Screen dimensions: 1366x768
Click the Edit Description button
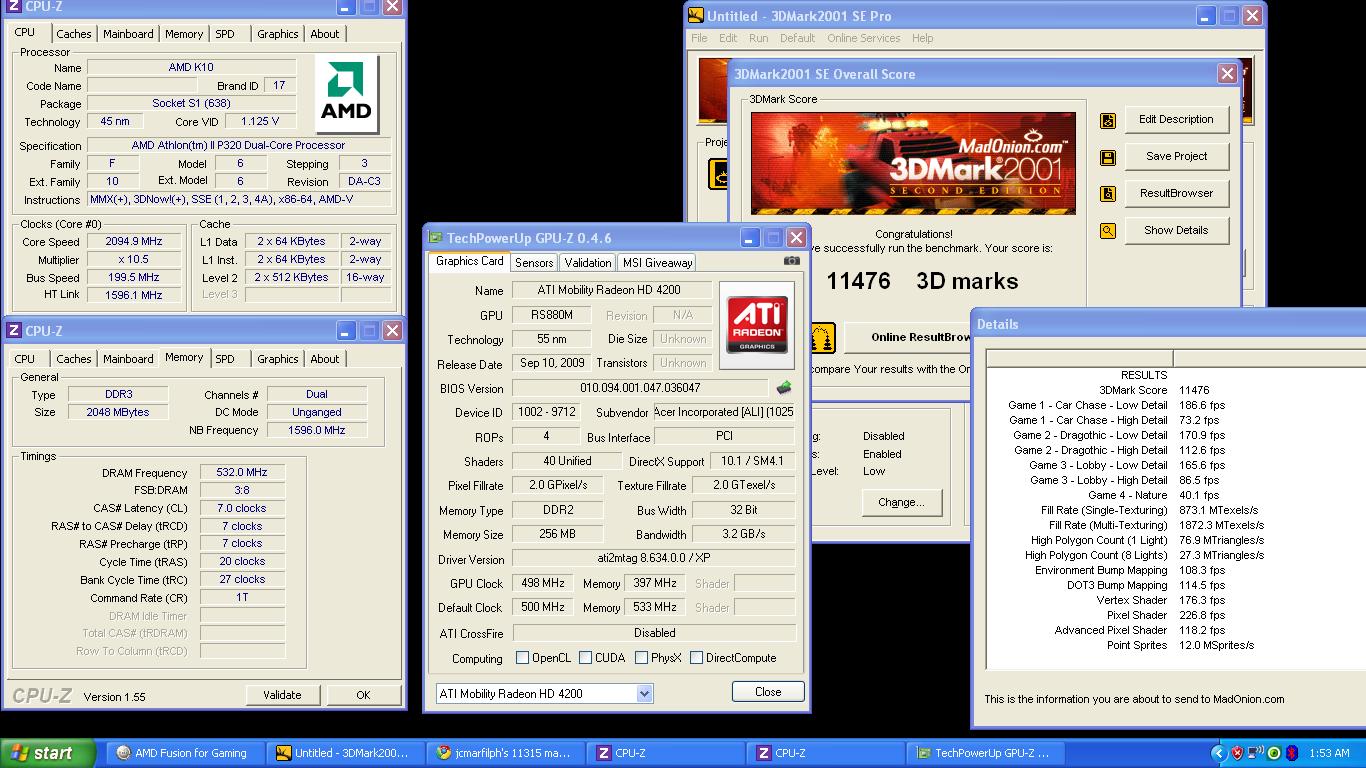(x=1176, y=120)
